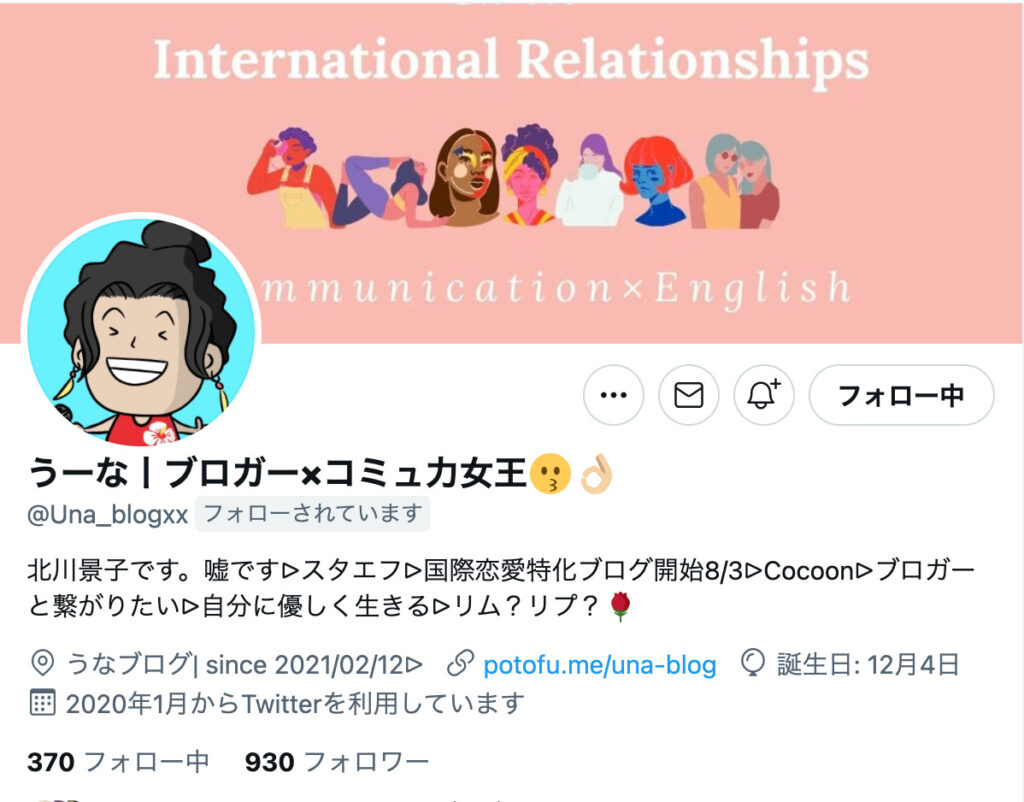Image resolution: width=1024 pixels, height=802 pixels.
Task: Select the @Una_blogxx username handle
Action: click(x=108, y=515)
